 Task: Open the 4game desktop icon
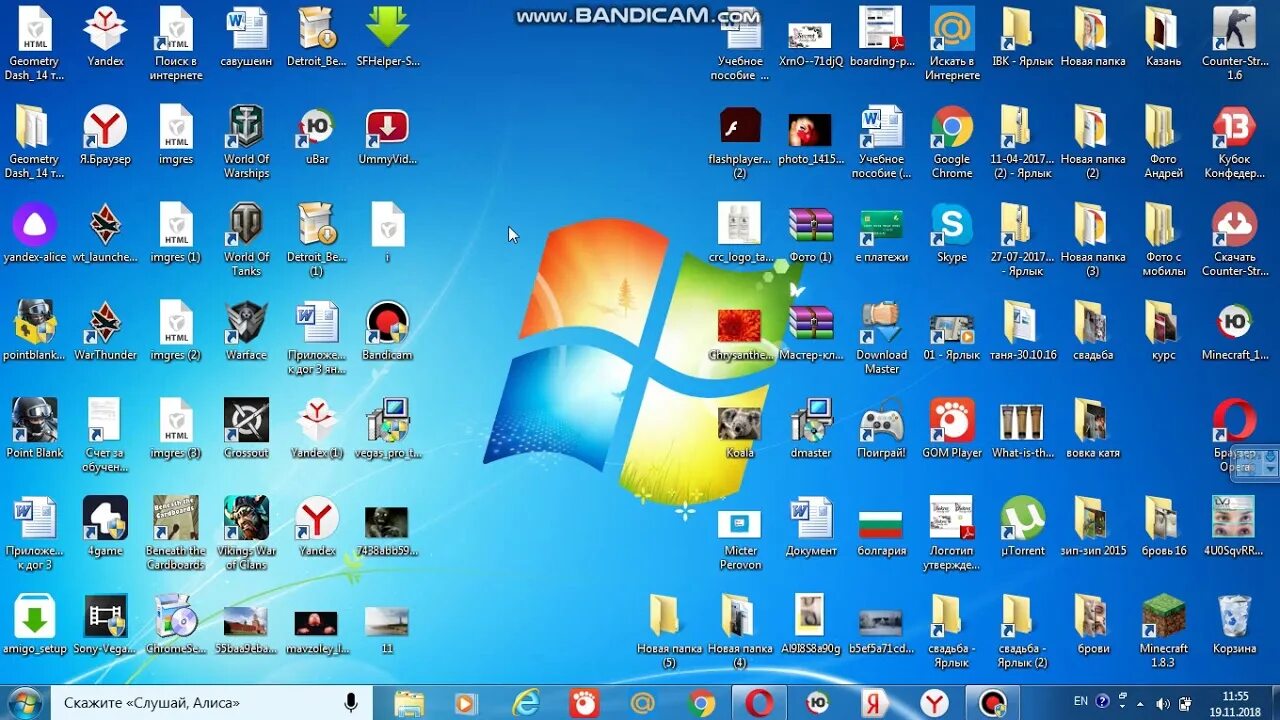105,527
